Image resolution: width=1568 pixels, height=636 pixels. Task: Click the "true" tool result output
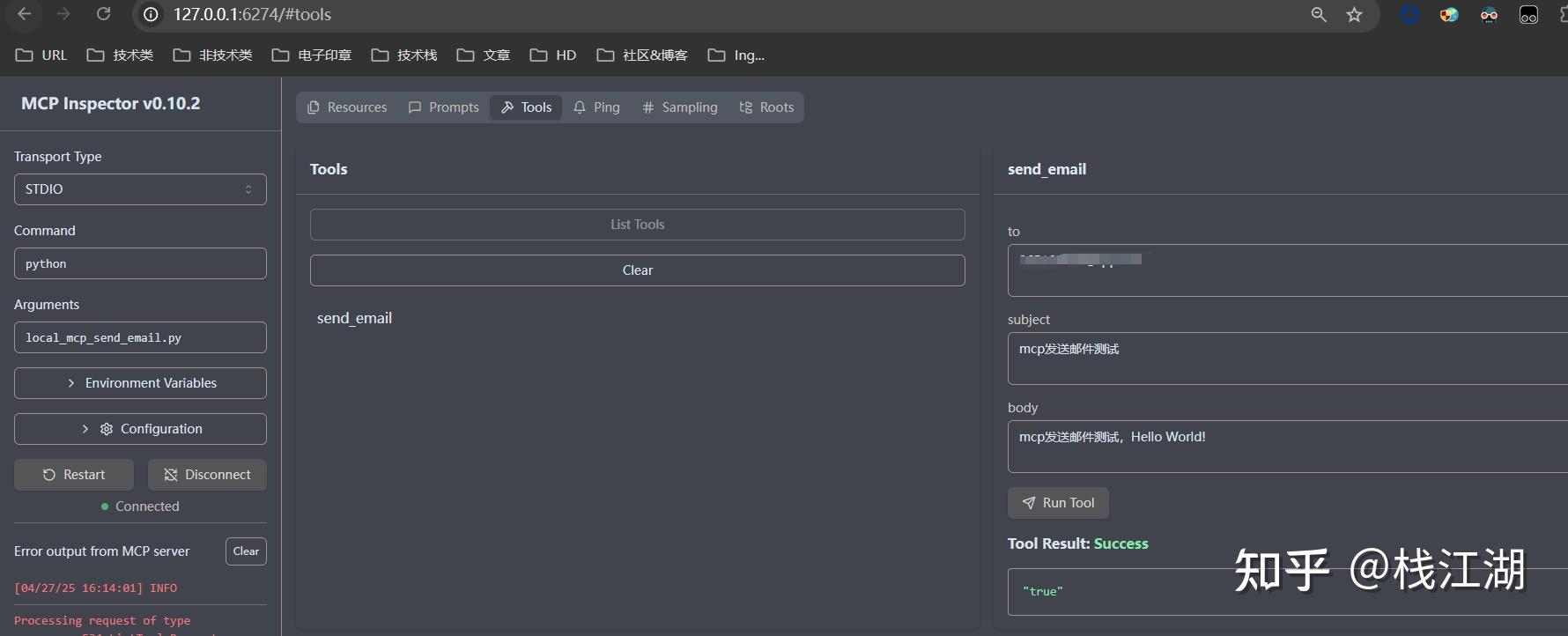(1043, 591)
